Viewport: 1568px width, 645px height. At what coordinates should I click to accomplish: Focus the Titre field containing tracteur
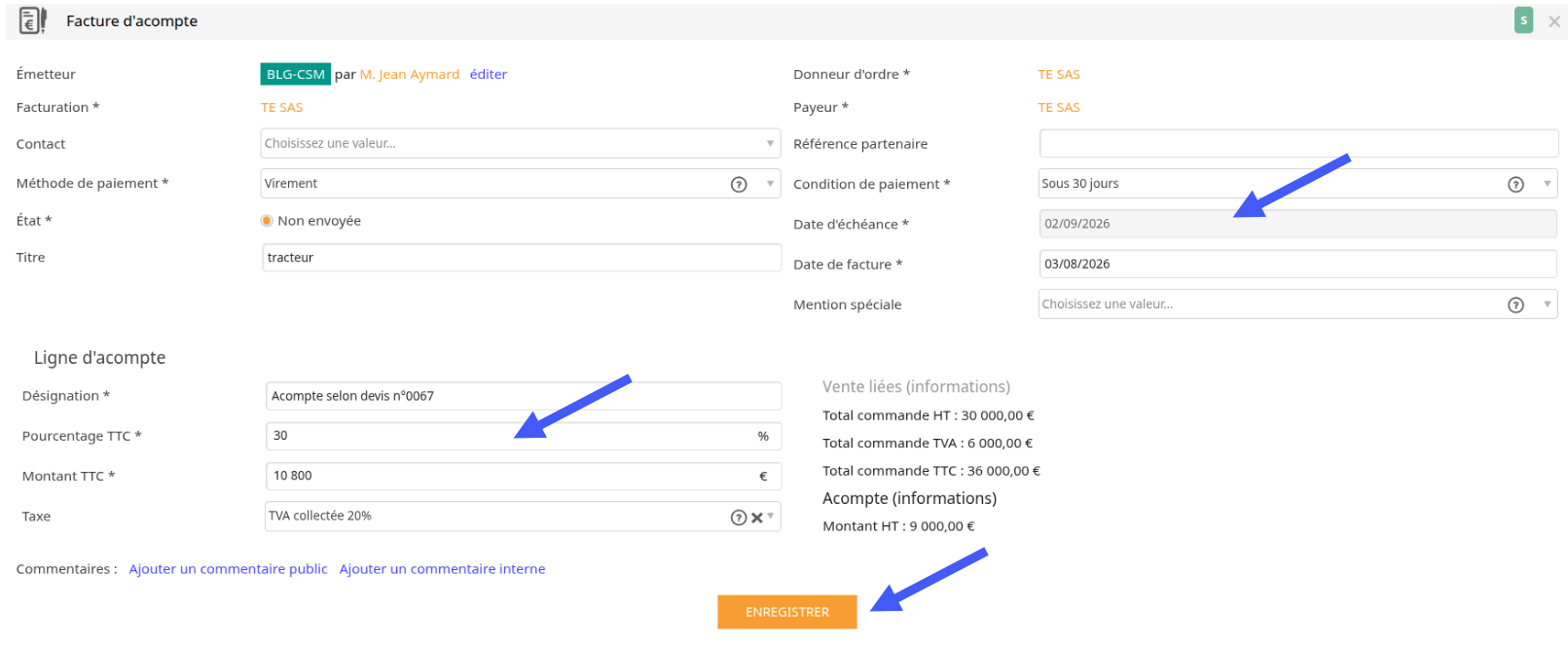[x=522, y=258]
